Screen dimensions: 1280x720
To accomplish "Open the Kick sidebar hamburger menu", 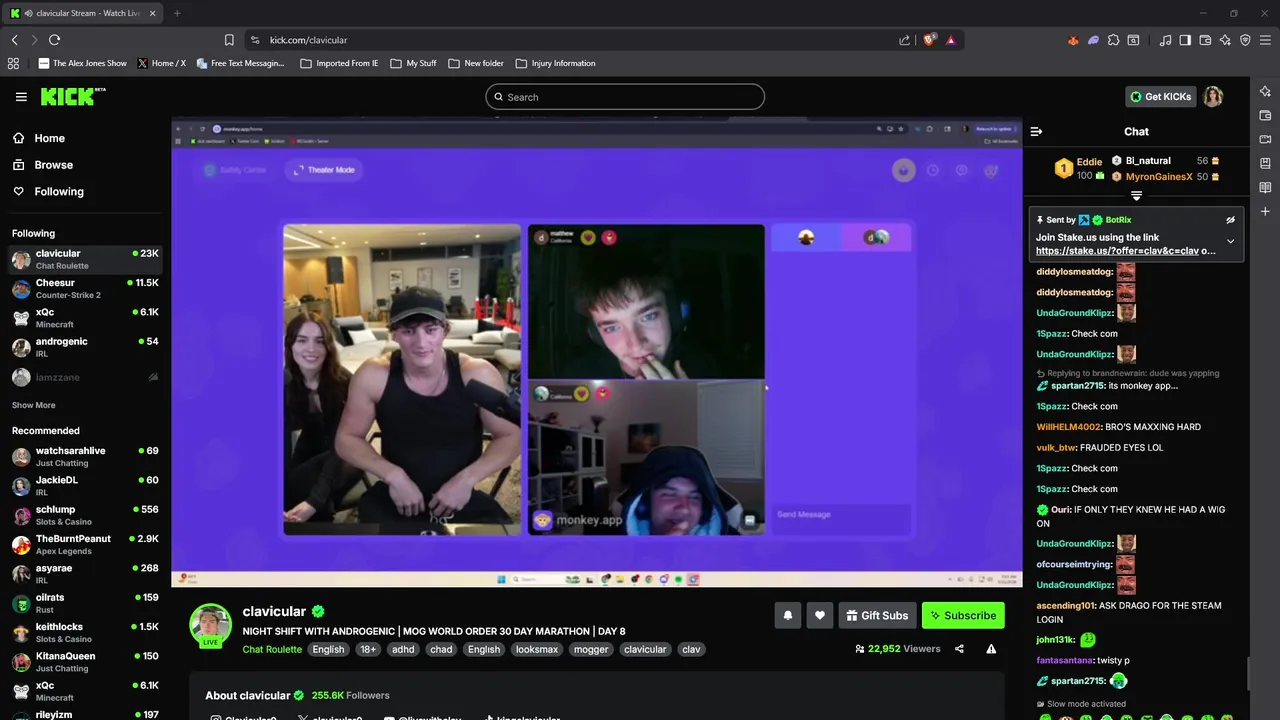I will (x=21, y=97).
